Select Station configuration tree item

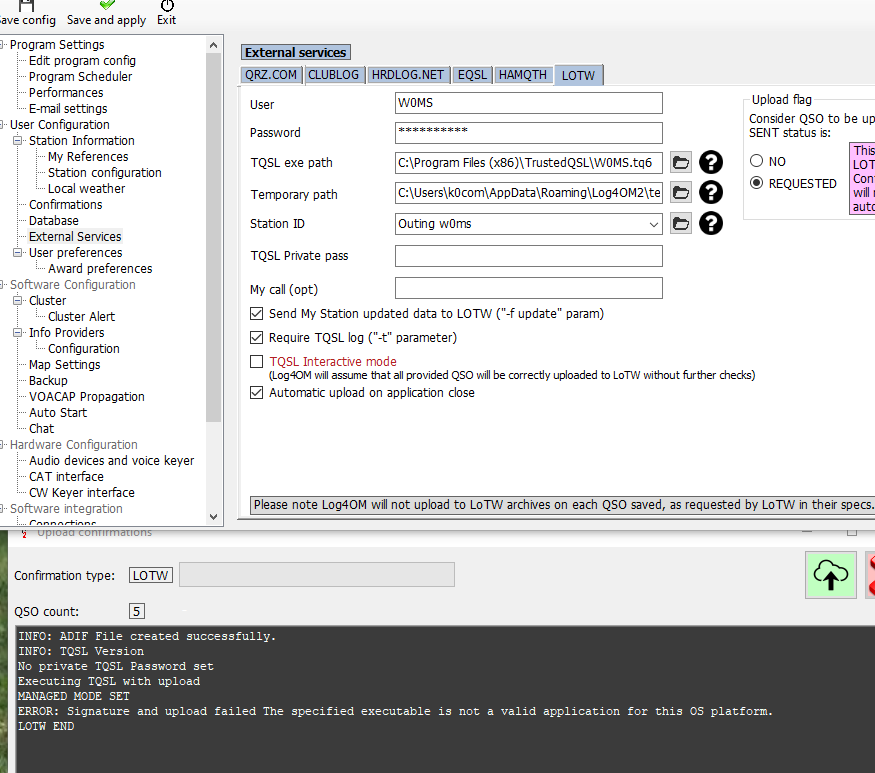pyautogui.click(x=104, y=173)
